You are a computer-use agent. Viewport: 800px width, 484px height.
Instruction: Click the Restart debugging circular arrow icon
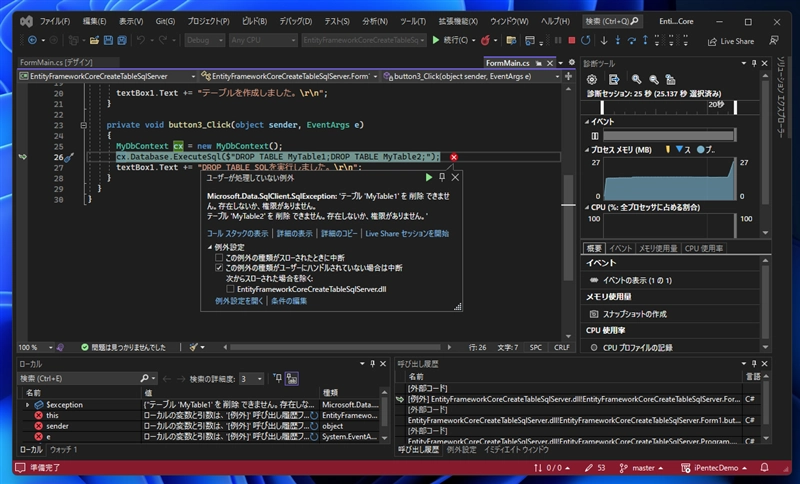(586, 40)
